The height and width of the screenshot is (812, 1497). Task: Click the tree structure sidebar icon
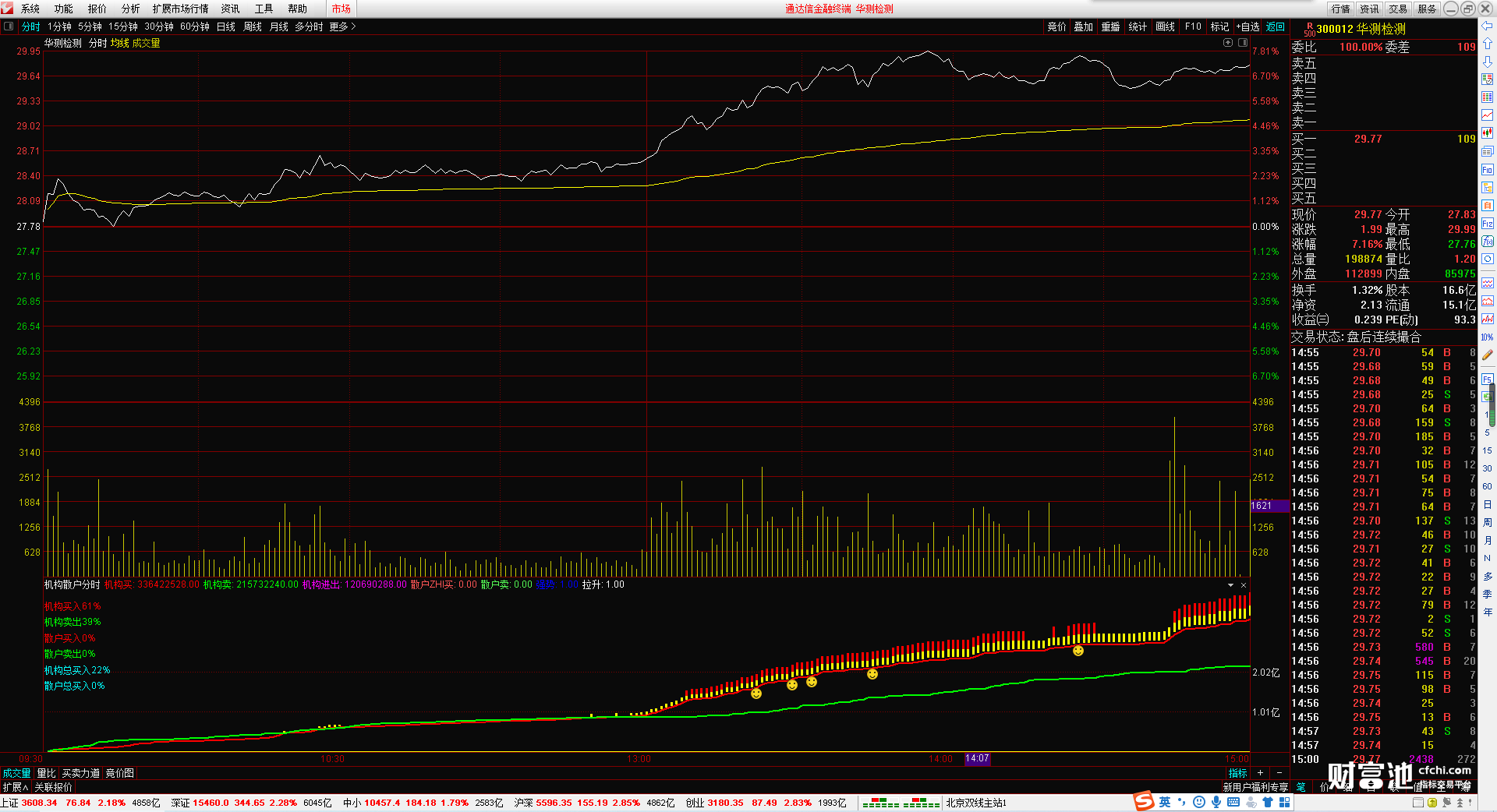[1487, 187]
